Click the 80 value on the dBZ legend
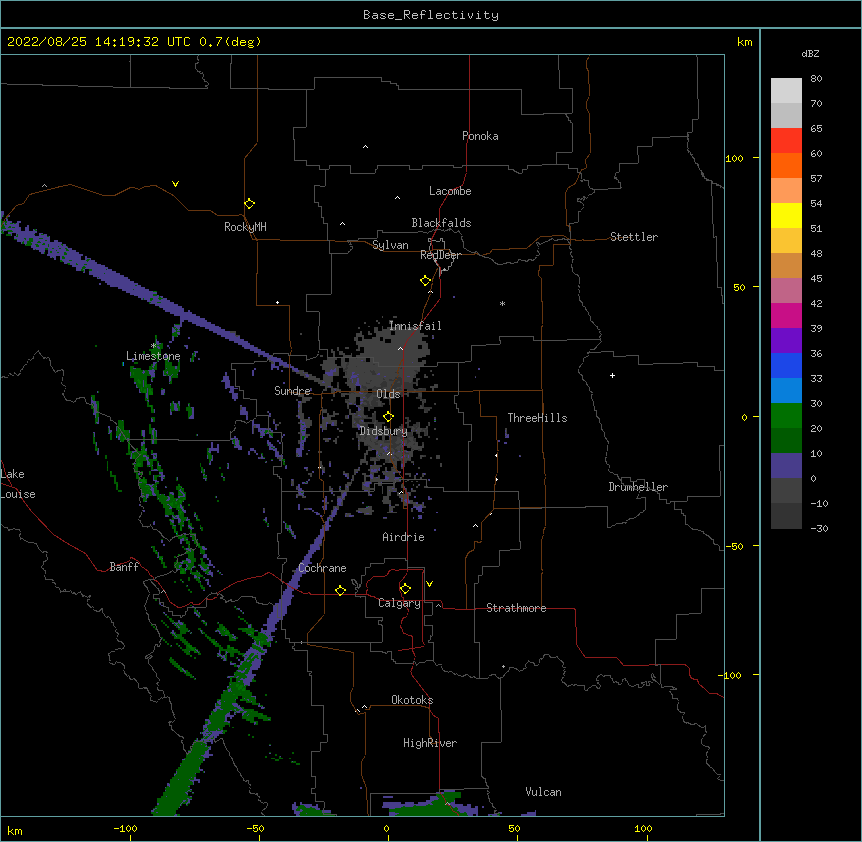 coord(816,79)
